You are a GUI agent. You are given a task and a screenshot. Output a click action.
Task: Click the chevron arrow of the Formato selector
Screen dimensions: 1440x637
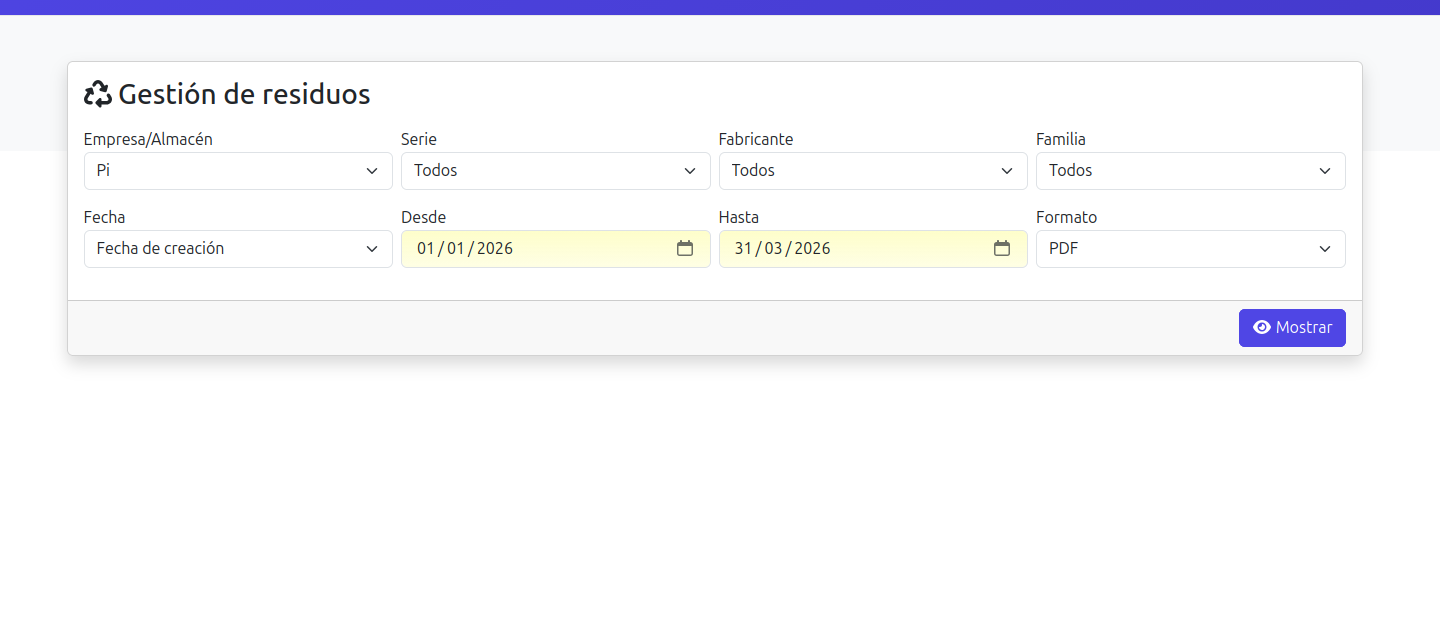tap(1325, 249)
